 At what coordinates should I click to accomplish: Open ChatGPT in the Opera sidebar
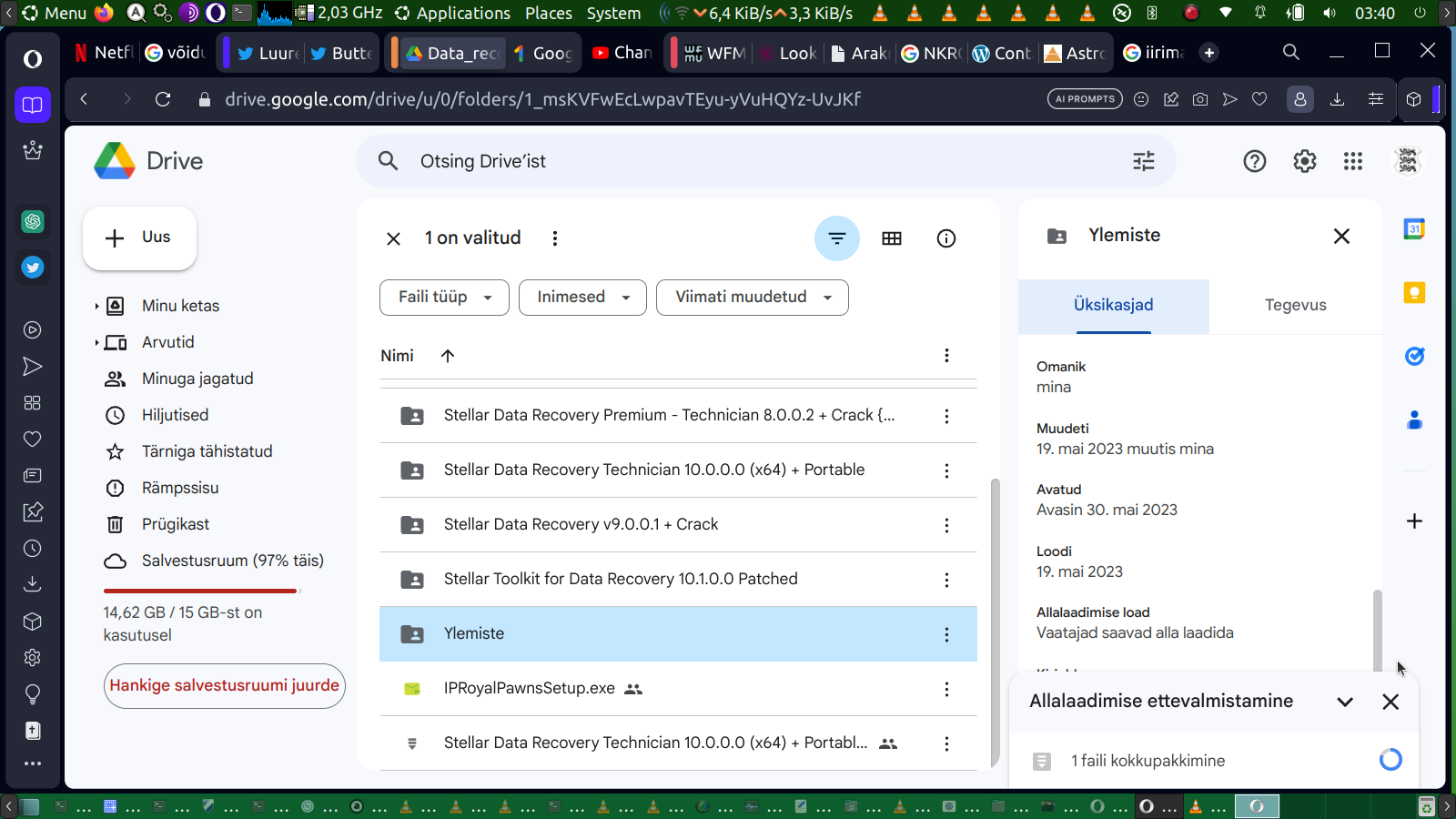point(33,221)
